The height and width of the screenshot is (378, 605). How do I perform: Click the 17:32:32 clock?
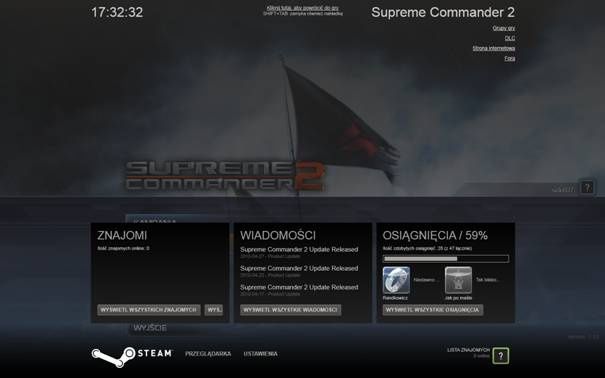point(117,12)
